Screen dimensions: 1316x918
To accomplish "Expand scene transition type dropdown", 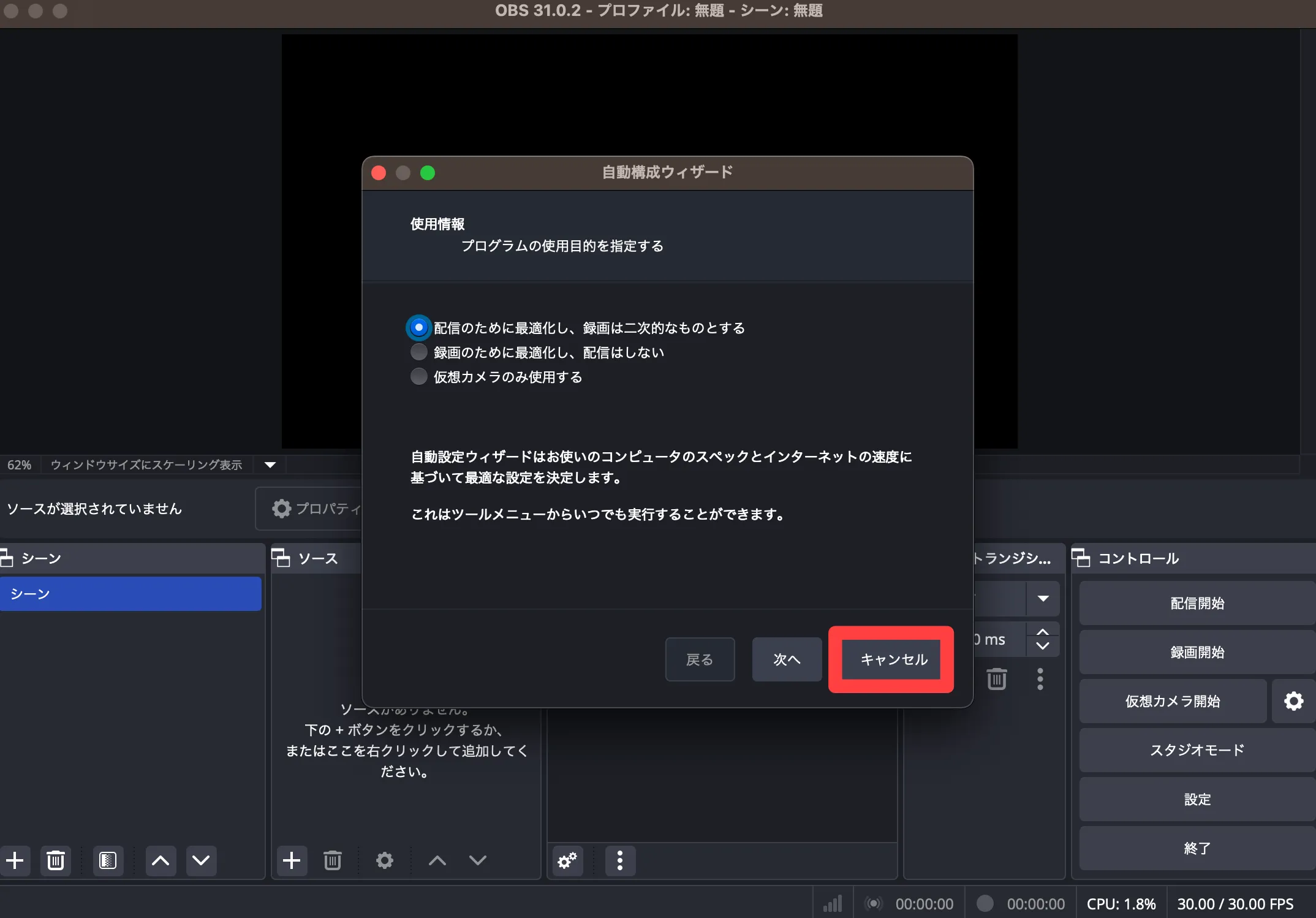I will click(1043, 599).
